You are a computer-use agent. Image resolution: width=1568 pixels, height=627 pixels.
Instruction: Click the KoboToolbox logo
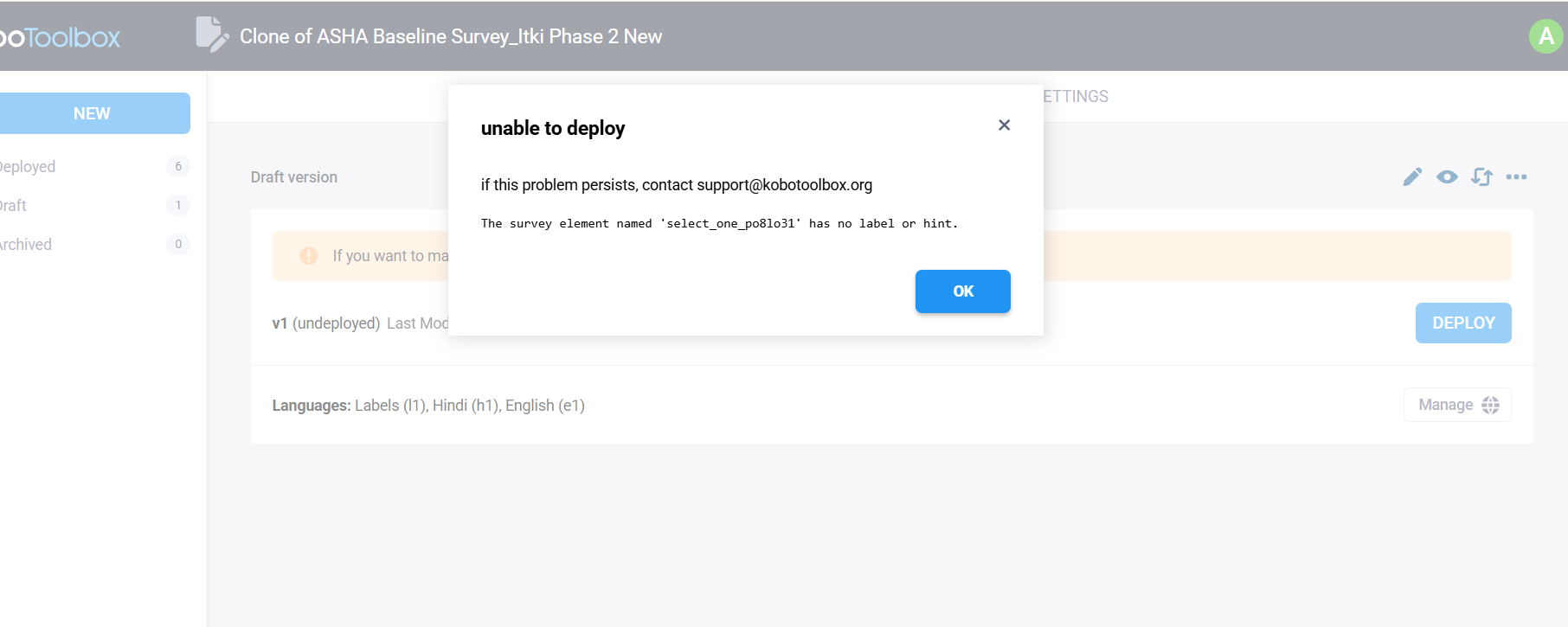59,37
